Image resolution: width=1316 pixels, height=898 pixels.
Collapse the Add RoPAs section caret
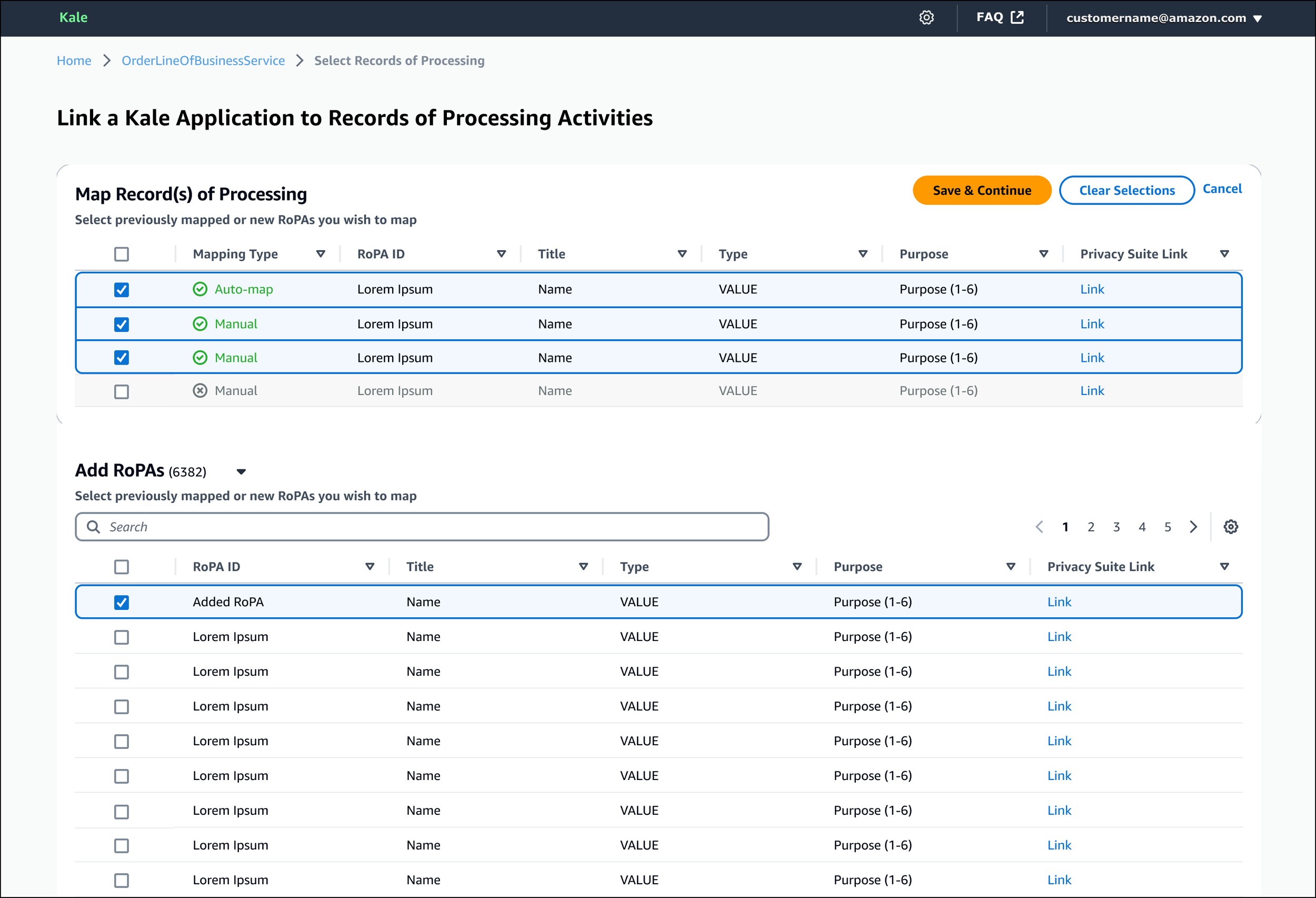point(241,472)
